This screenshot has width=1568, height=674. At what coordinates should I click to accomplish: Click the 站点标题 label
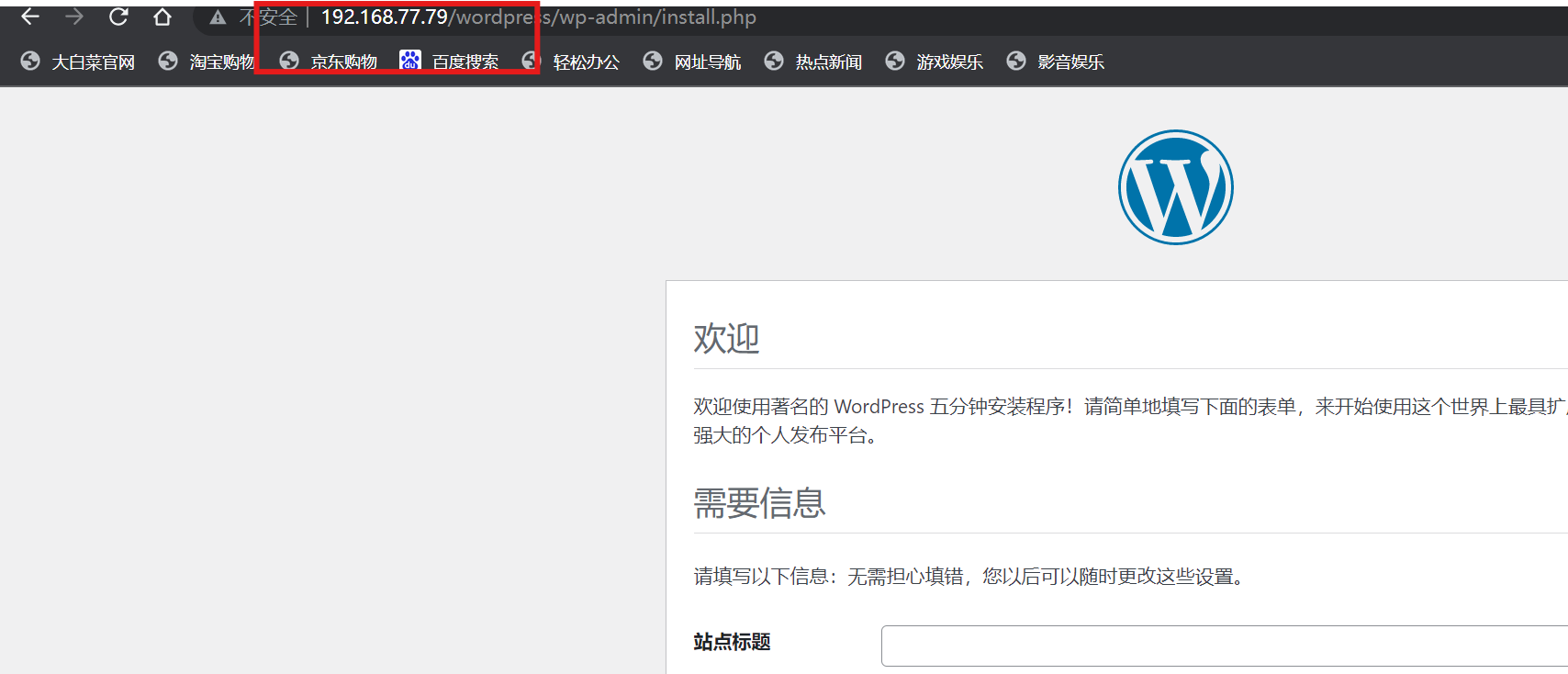[x=732, y=642]
